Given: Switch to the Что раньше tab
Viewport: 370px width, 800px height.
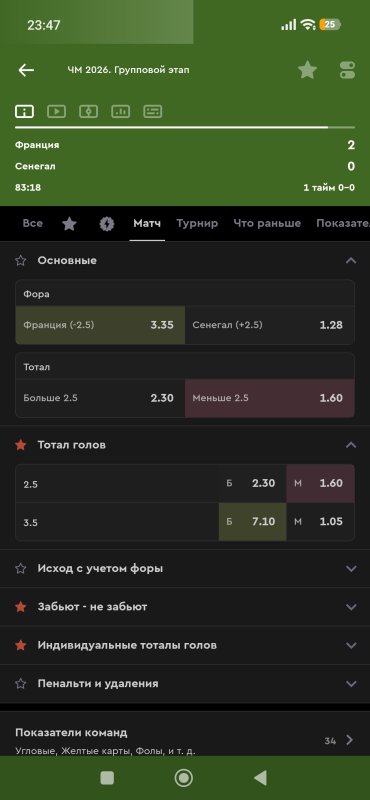Looking at the screenshot, I should tap(267, 223).
